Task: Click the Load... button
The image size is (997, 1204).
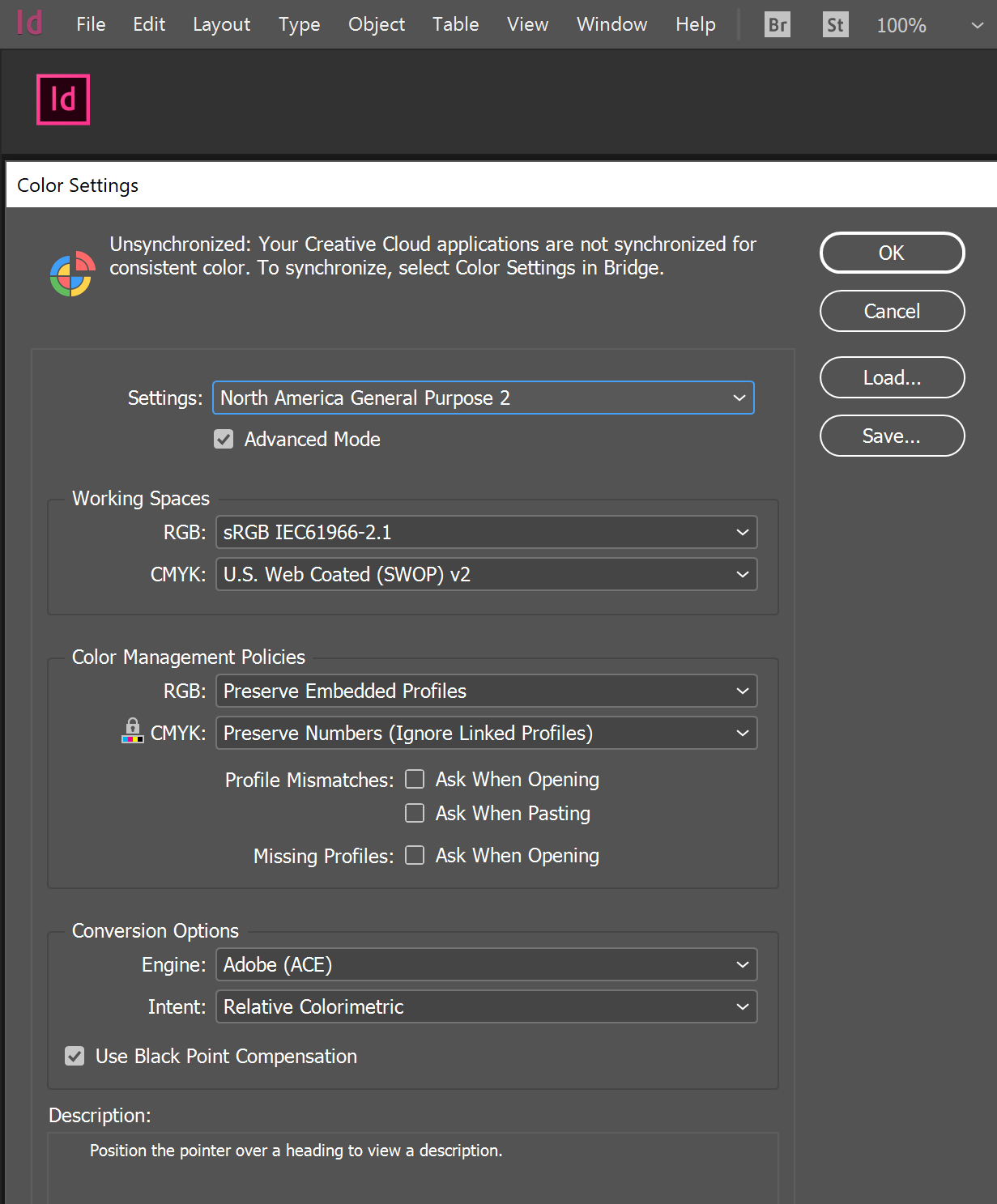Action: tap(892, 377)
